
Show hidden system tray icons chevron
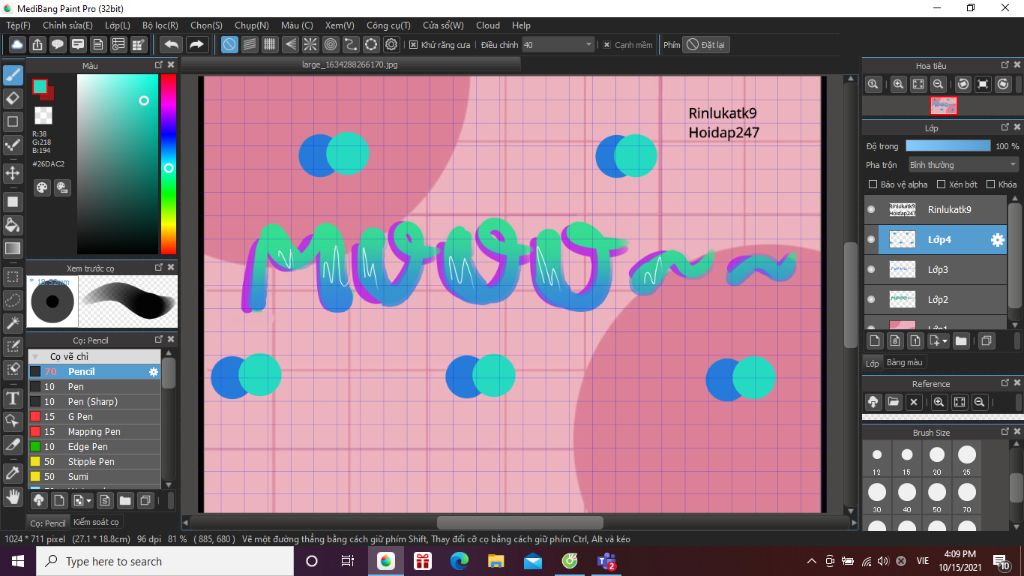(x=811, y=561)
